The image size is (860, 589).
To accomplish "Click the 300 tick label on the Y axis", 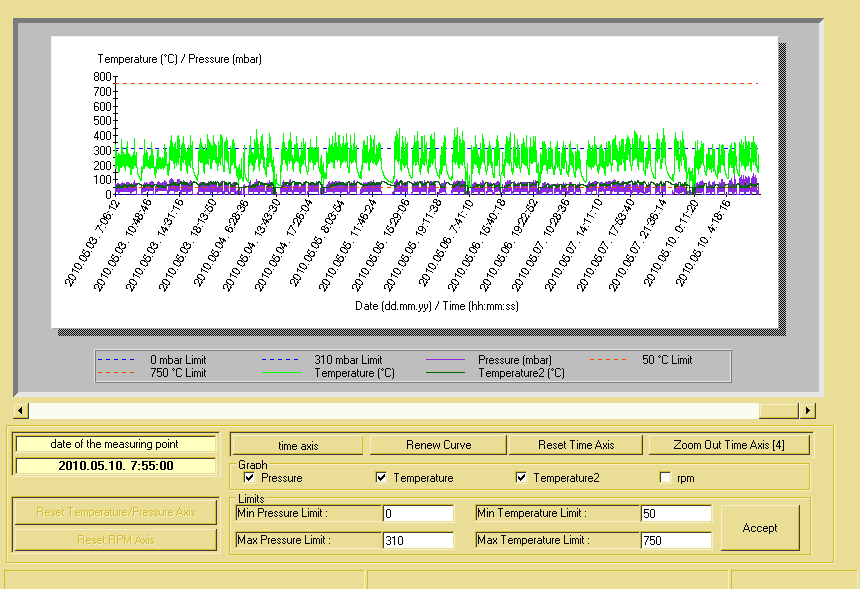I will (x=102, y=150).
